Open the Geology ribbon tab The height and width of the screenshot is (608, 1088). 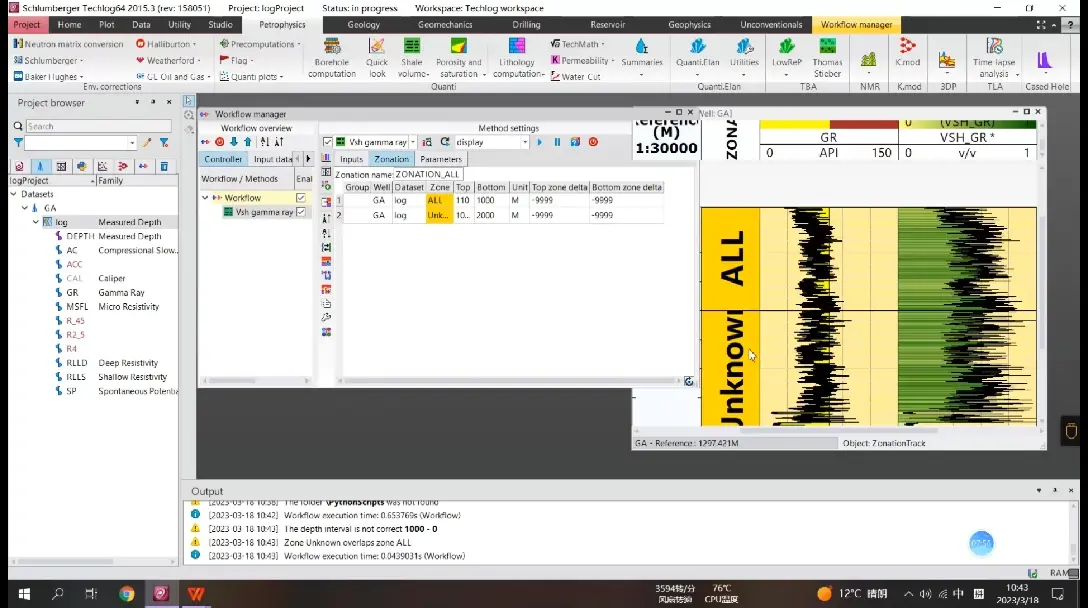(364, 25)
